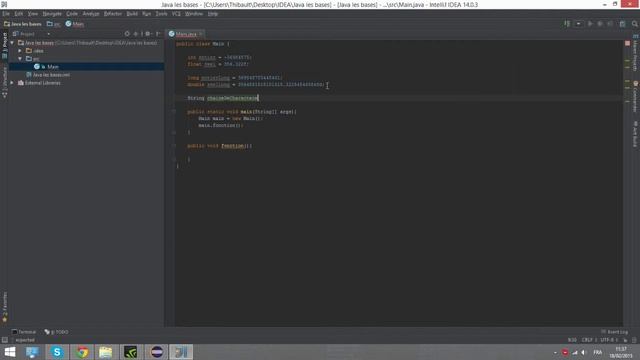Open the Ant Build side tab
Screen dimensions: 640x360
(x=636, y=133)
